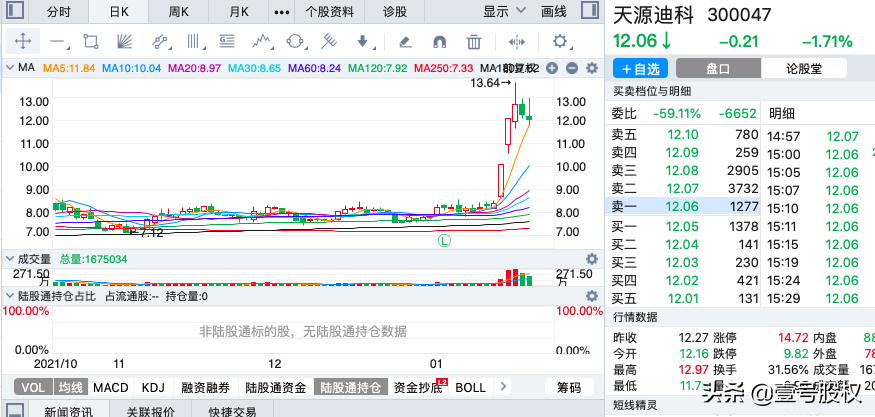Switch to the 月K tab
This screenshot has width=875, height=417.
tap(239, 11)
